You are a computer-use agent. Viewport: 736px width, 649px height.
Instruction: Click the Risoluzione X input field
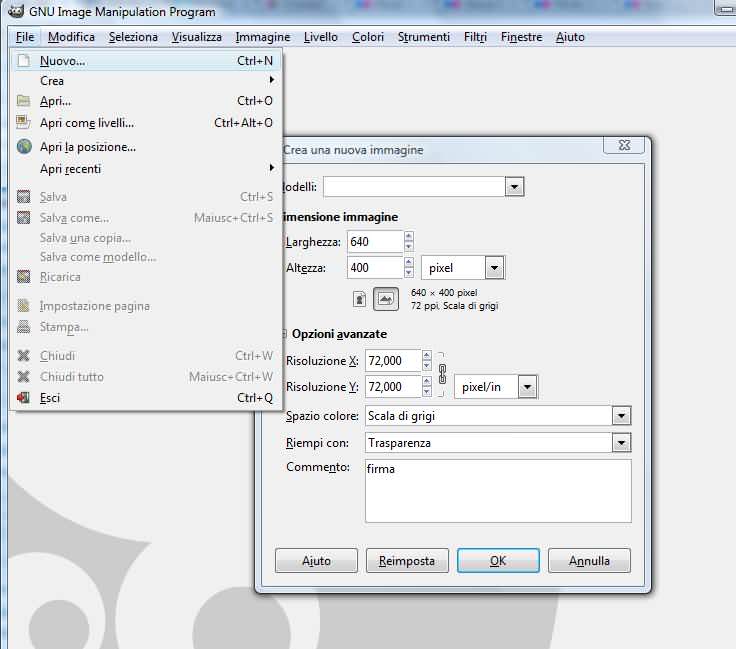coord(393,361)
